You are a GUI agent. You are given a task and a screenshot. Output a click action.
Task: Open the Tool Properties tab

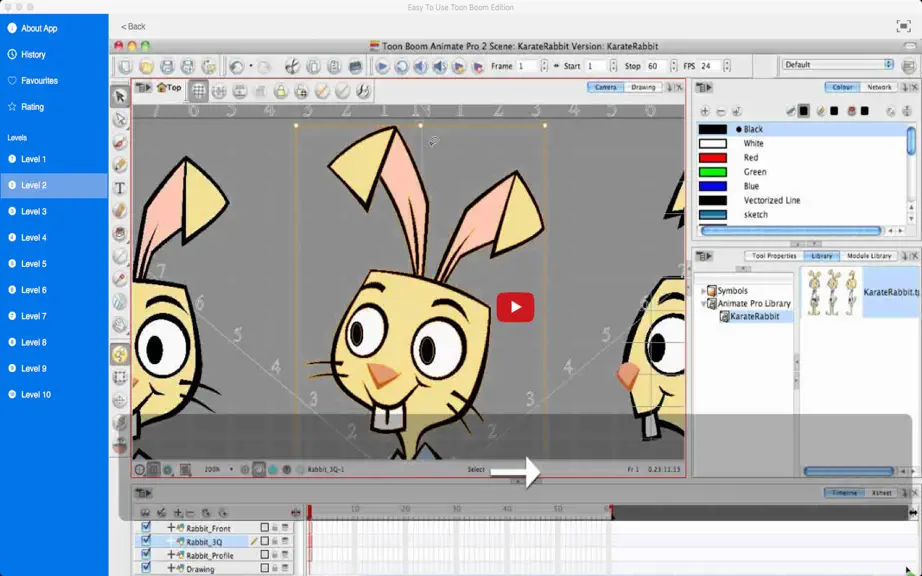[x=773, y=256]
